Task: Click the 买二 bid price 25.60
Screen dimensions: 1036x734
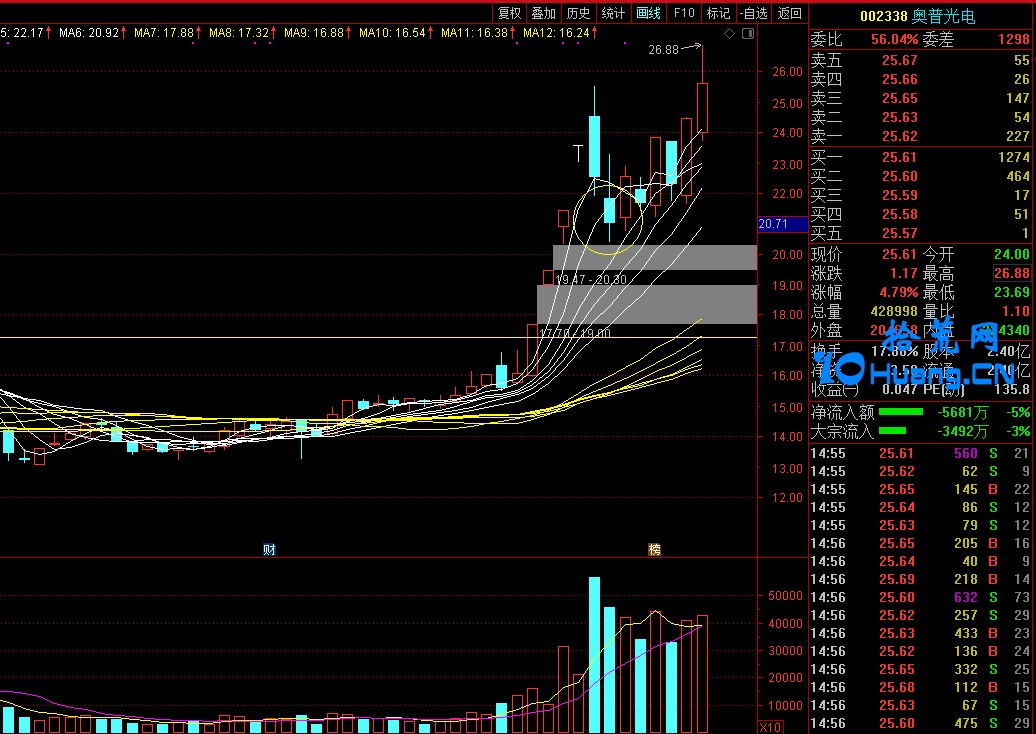Action: pyautogui.click(x=899, y=176)
